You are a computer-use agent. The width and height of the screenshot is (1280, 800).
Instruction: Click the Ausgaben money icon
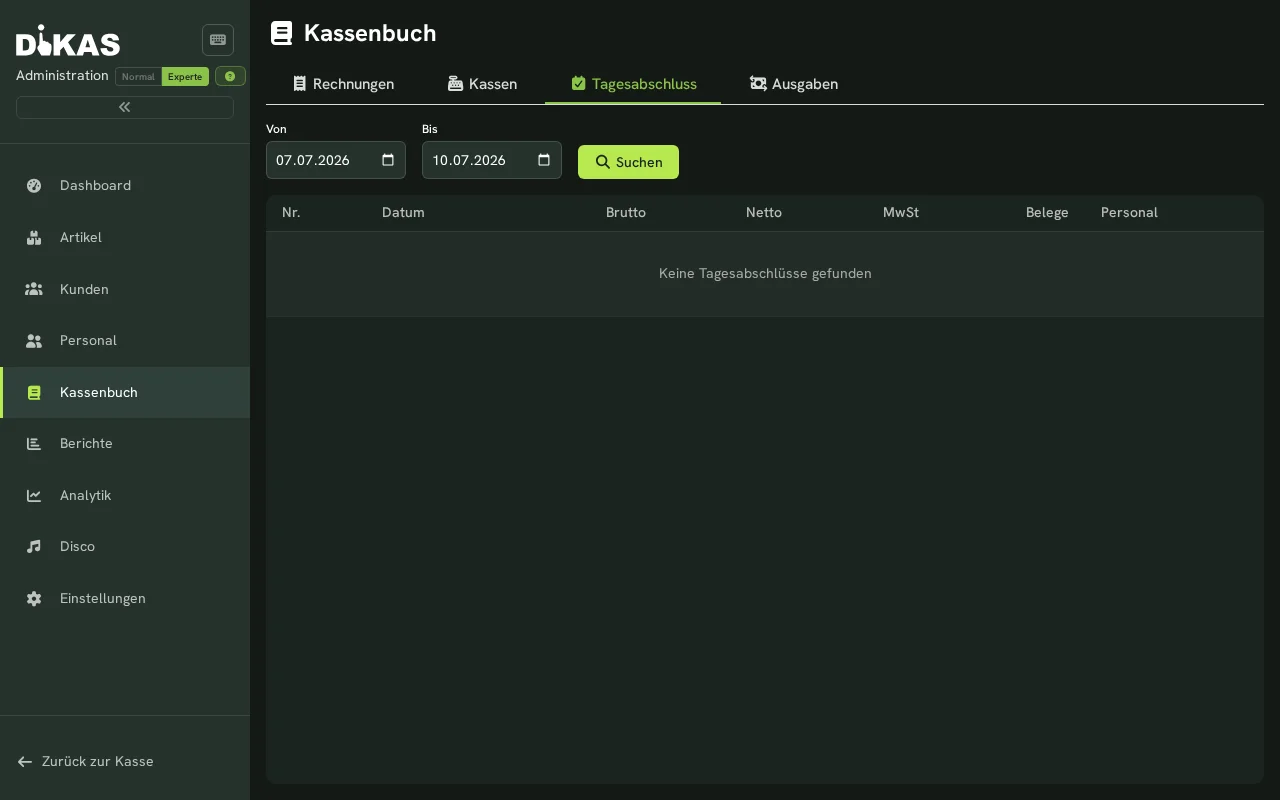[758, 84]
